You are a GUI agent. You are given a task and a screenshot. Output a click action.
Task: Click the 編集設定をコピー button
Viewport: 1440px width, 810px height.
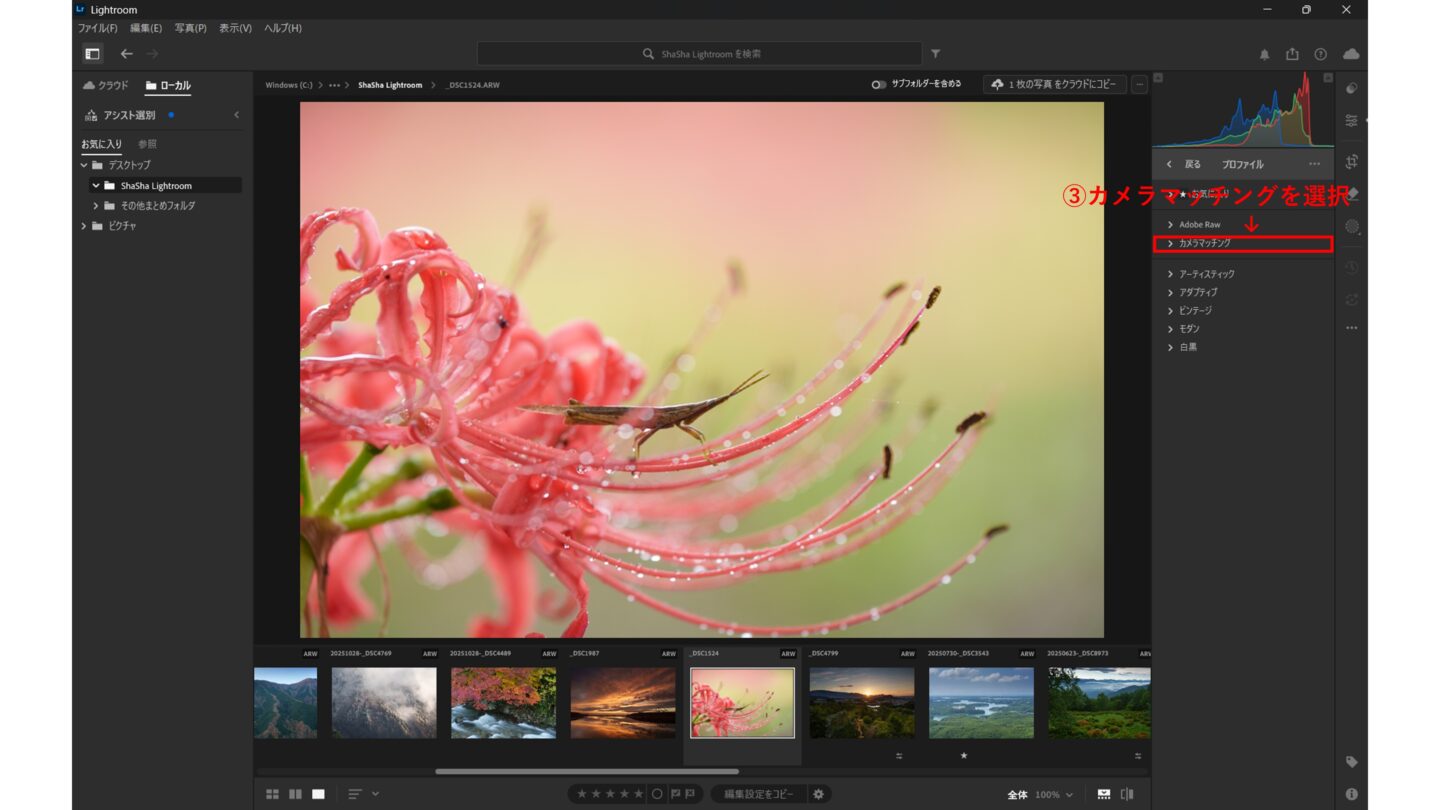pos(758,794)
